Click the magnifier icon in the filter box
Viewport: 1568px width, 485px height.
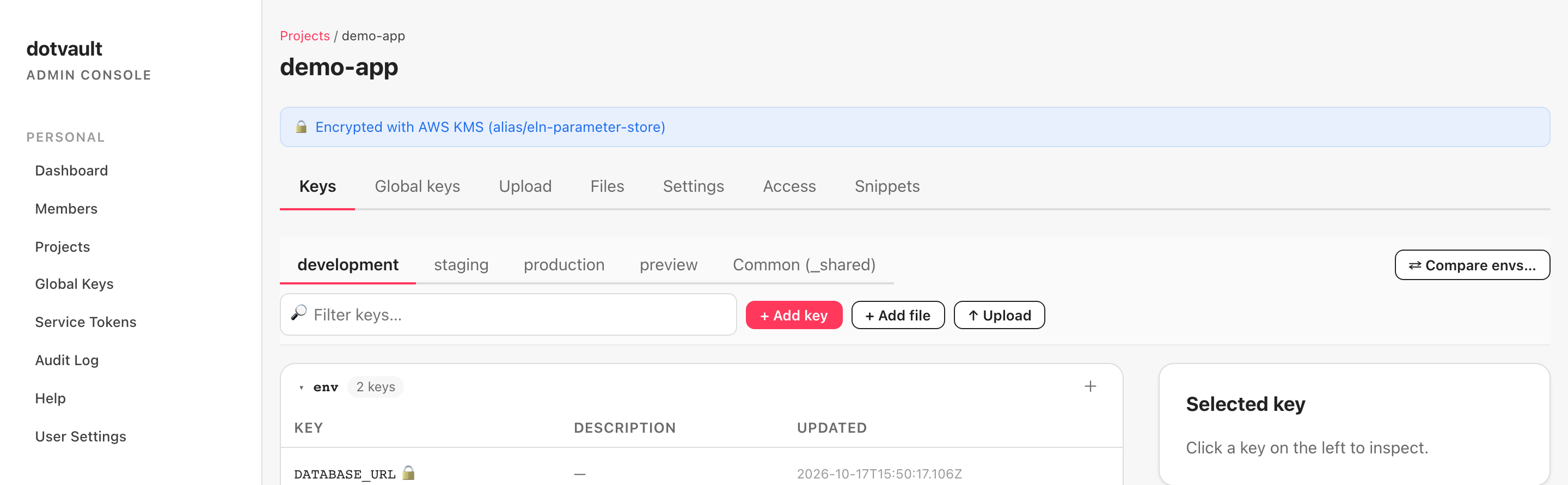point(298,313)
